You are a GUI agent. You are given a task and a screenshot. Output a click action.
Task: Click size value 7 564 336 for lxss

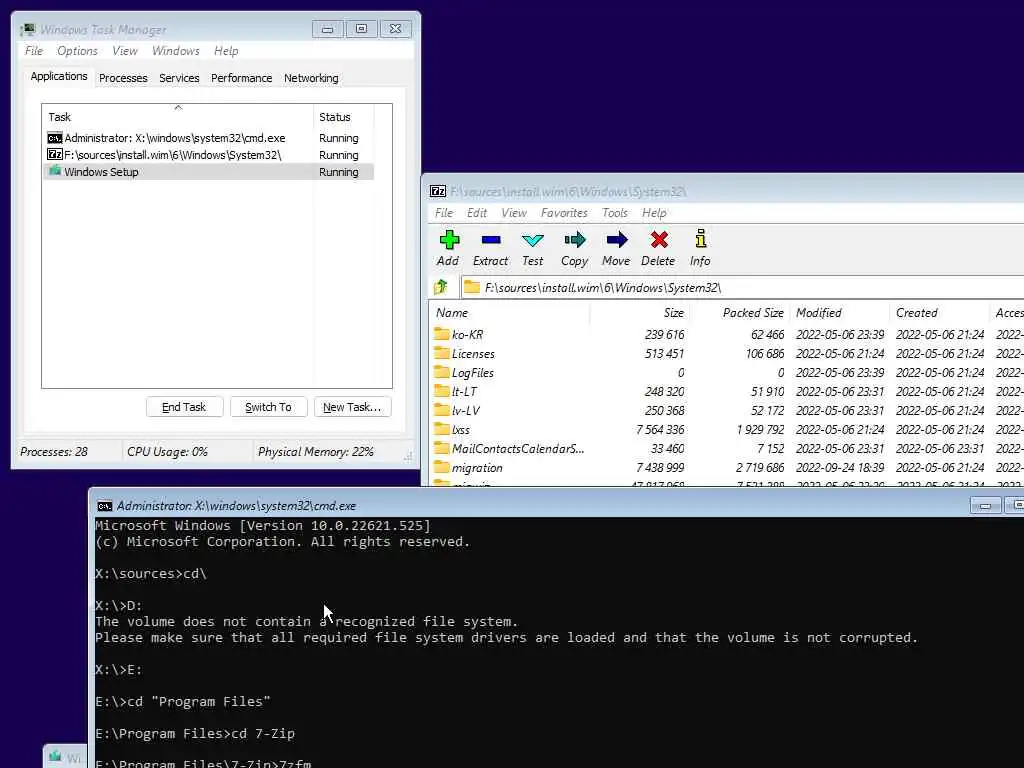click(660, 430)
